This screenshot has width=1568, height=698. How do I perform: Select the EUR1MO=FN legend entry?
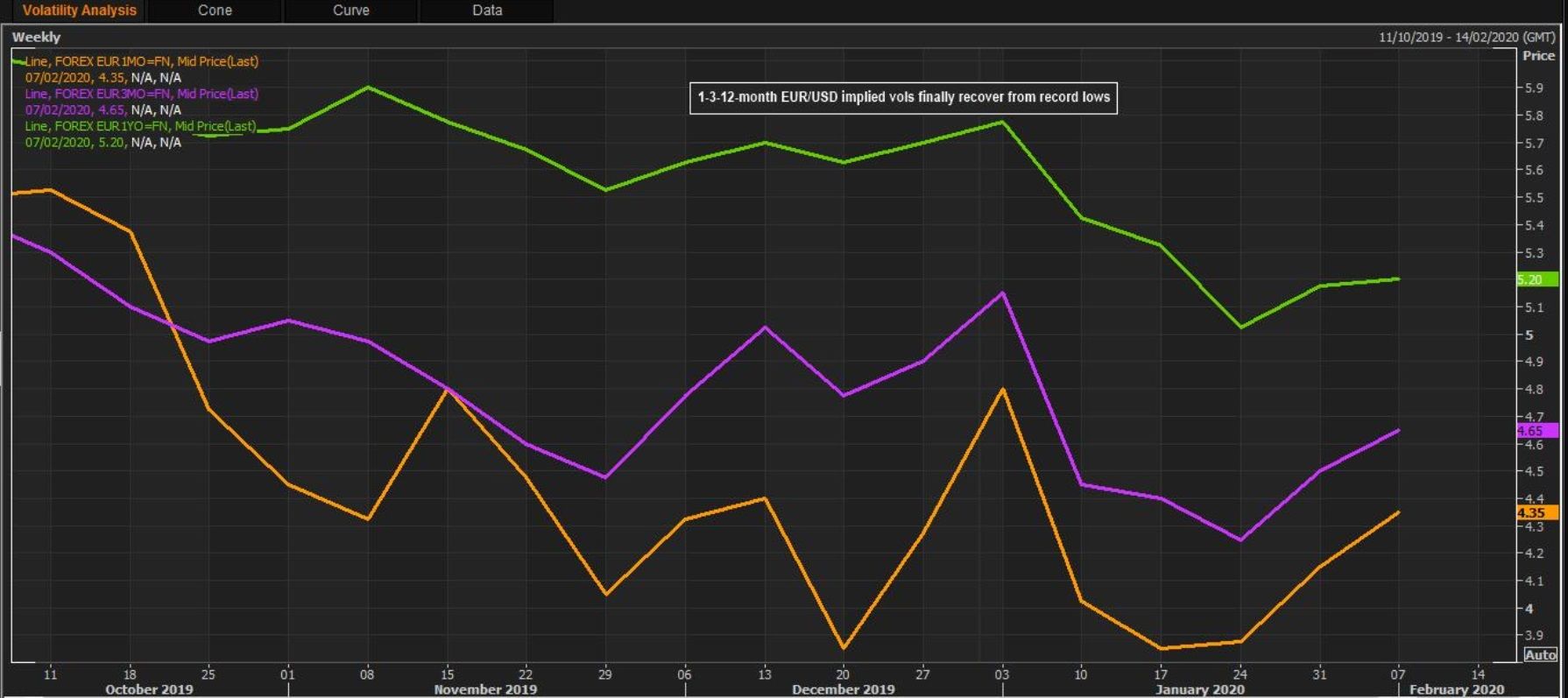point(142,61)
